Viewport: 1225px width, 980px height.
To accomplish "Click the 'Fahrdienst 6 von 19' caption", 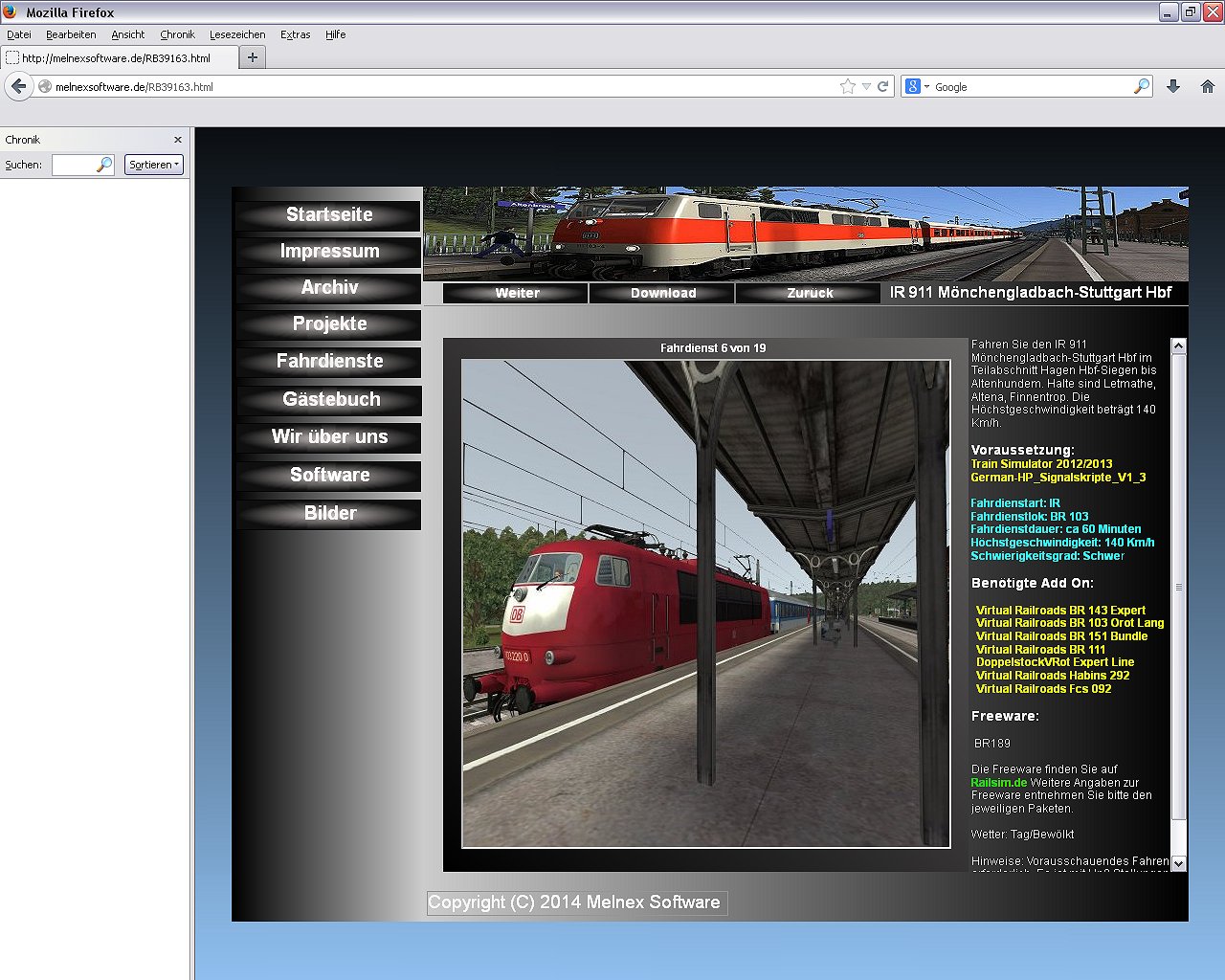I will 713,348.
